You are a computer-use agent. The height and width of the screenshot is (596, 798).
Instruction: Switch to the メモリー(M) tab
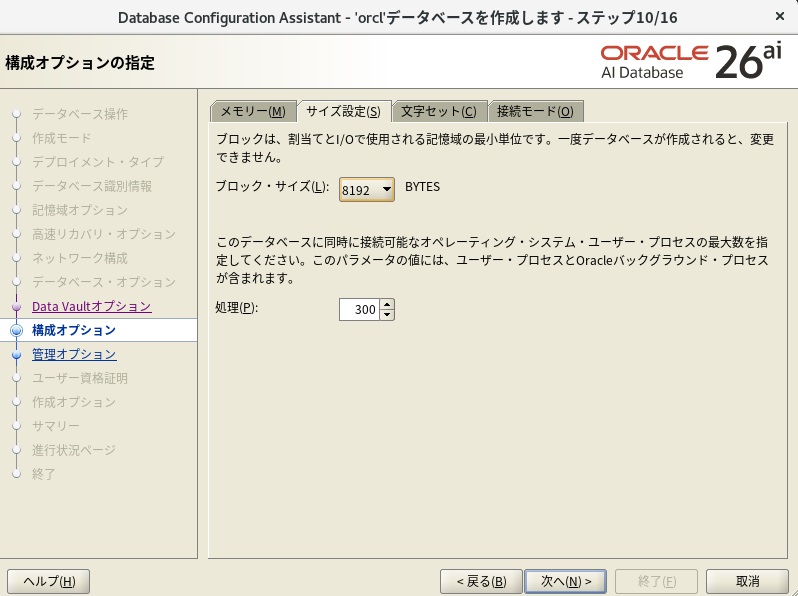point(253,111)
